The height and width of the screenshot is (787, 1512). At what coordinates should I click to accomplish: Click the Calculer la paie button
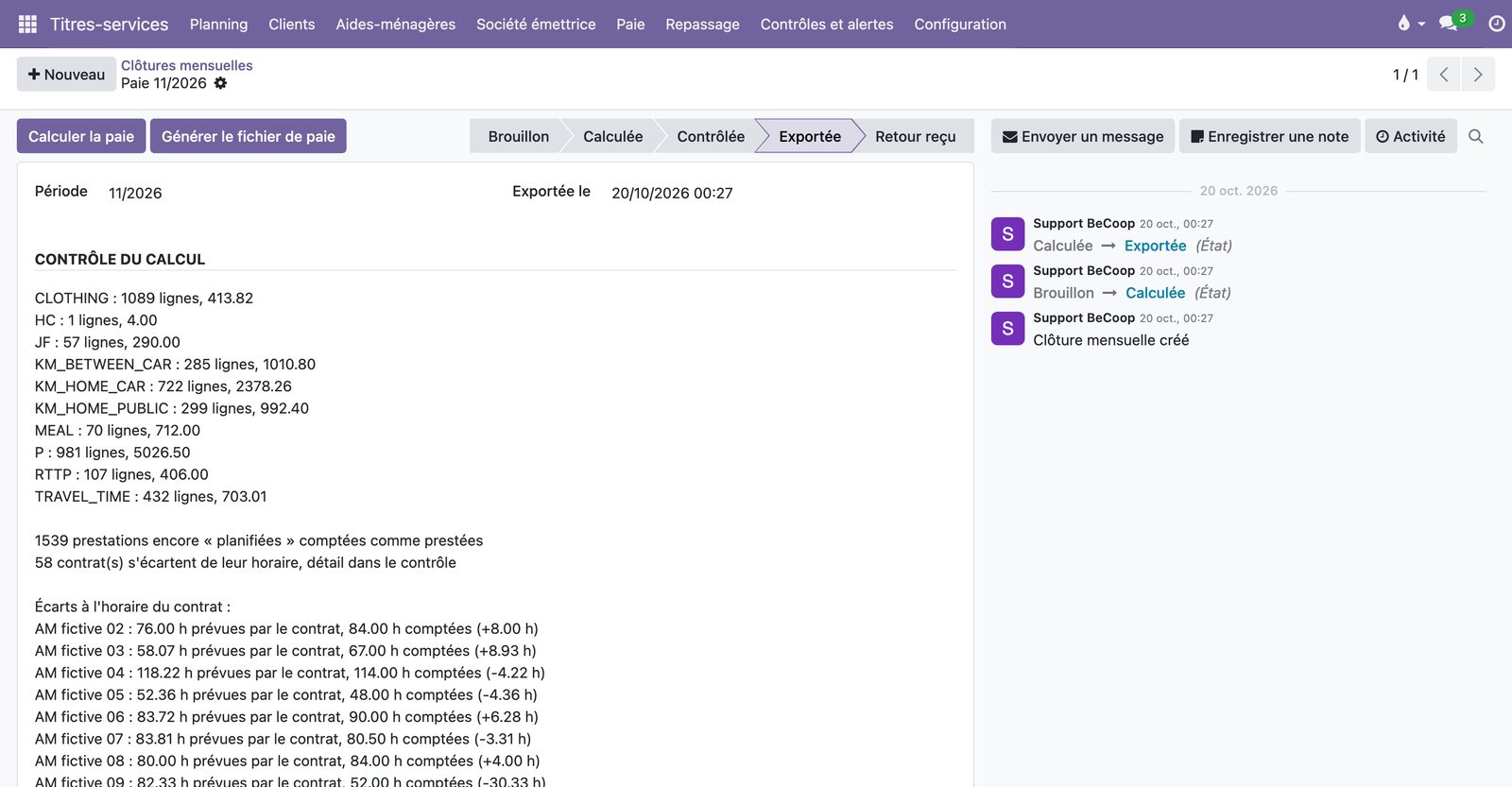tap(81, 136)
